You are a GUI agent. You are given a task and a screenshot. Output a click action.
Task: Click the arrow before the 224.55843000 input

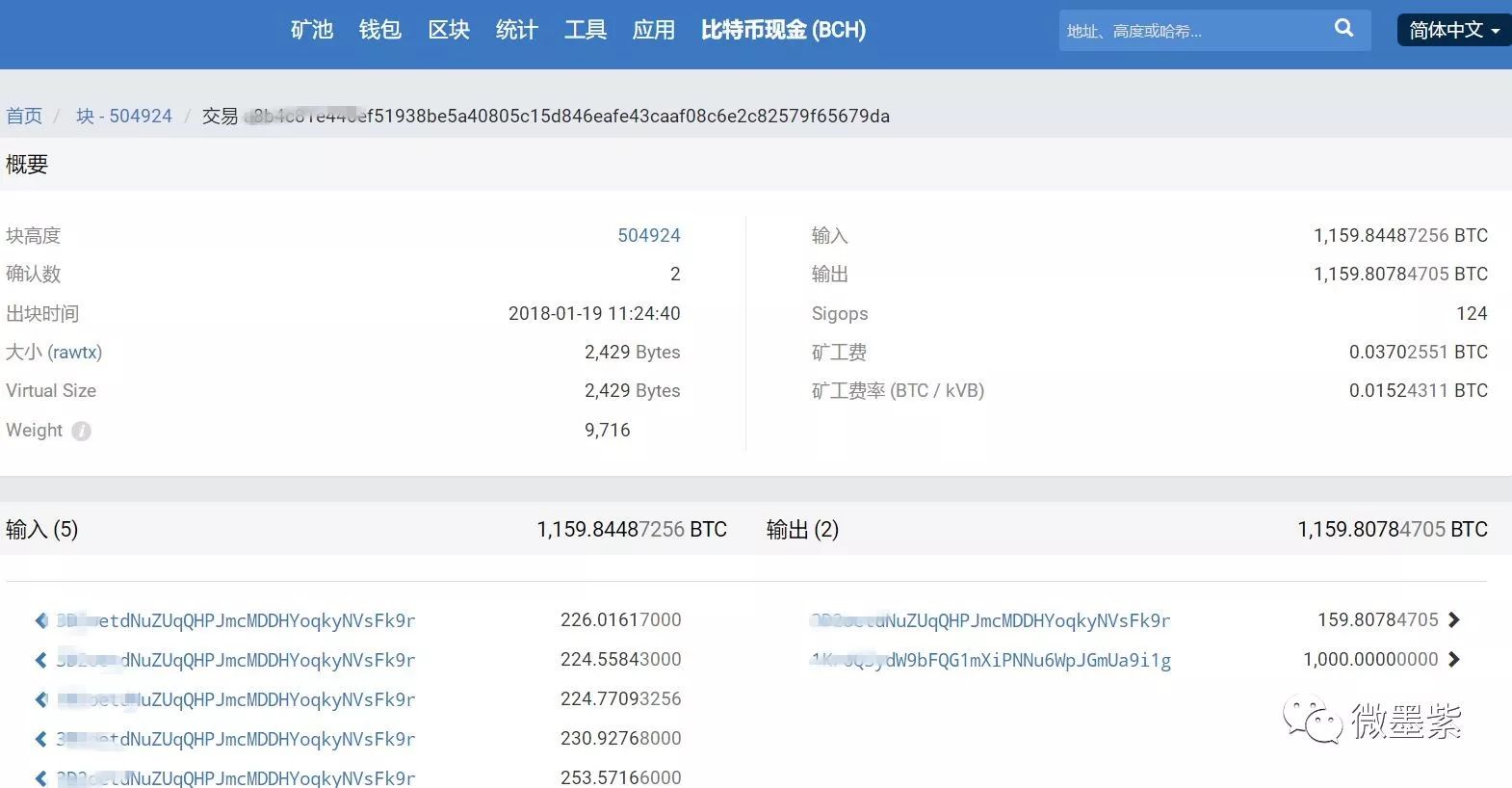[41, 660]
